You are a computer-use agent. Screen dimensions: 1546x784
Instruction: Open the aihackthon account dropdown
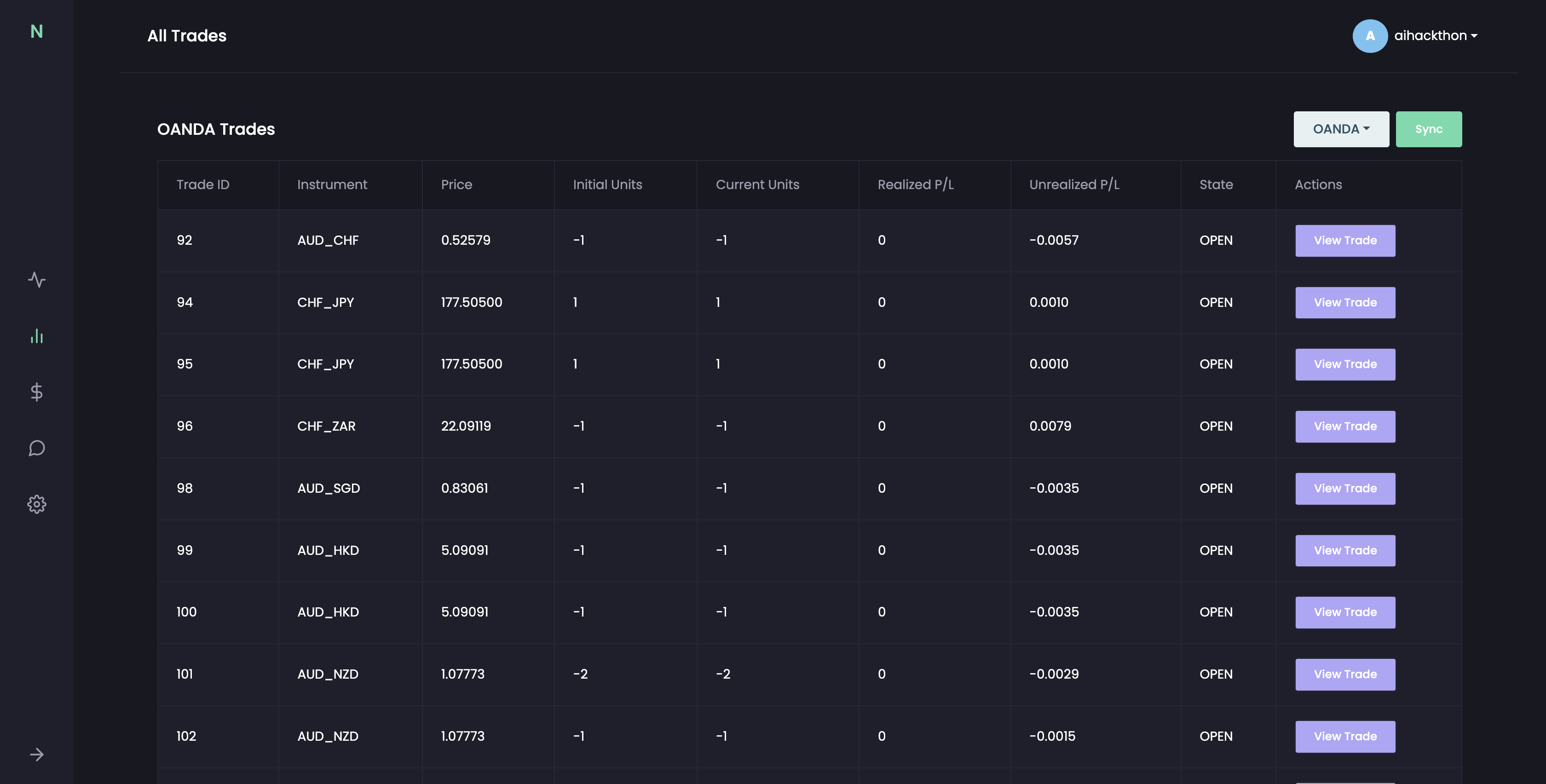coord(1435,36)
